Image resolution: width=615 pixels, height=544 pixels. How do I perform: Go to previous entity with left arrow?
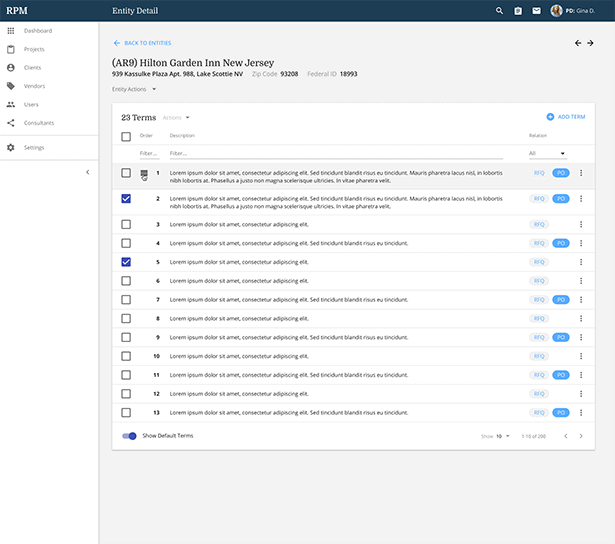[x=578, y=43]
